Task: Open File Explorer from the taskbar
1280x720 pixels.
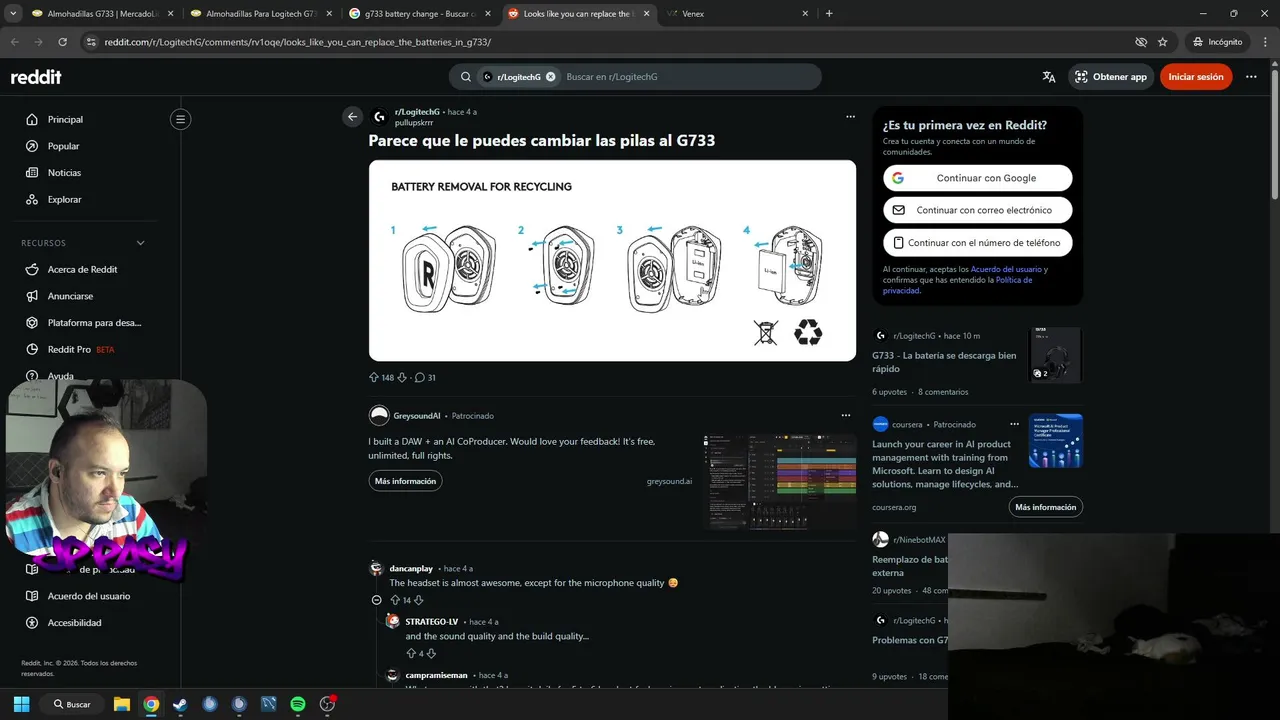Action: (121, 704)
